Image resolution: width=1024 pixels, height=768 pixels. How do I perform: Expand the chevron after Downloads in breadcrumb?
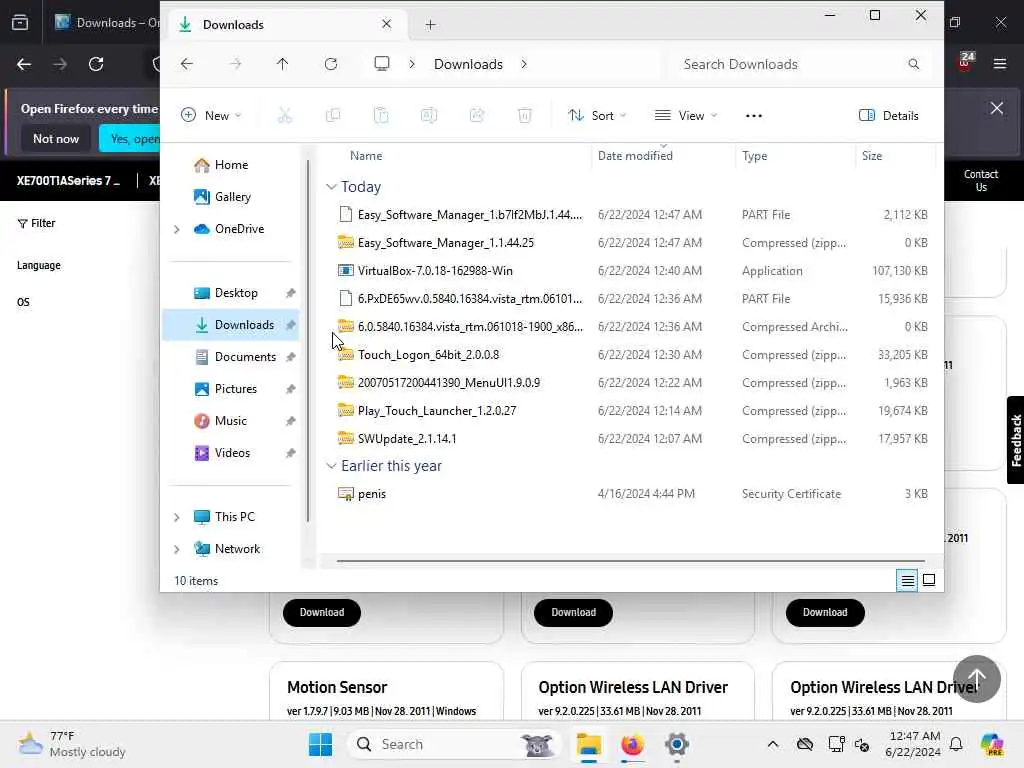tap(524, 64)
